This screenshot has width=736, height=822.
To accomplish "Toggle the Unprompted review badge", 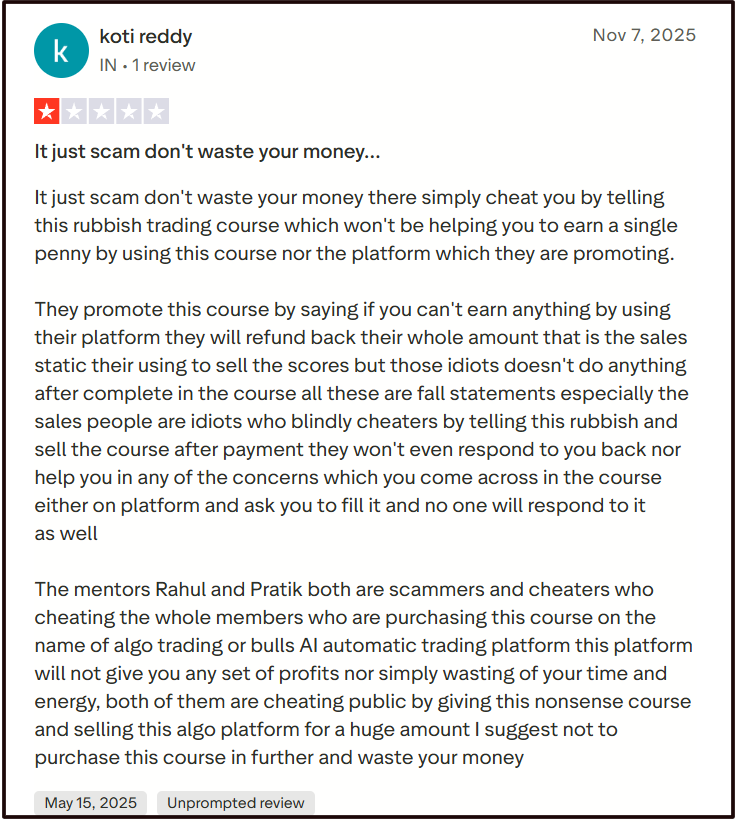I will pyautogui.click(x=235, y=803).
